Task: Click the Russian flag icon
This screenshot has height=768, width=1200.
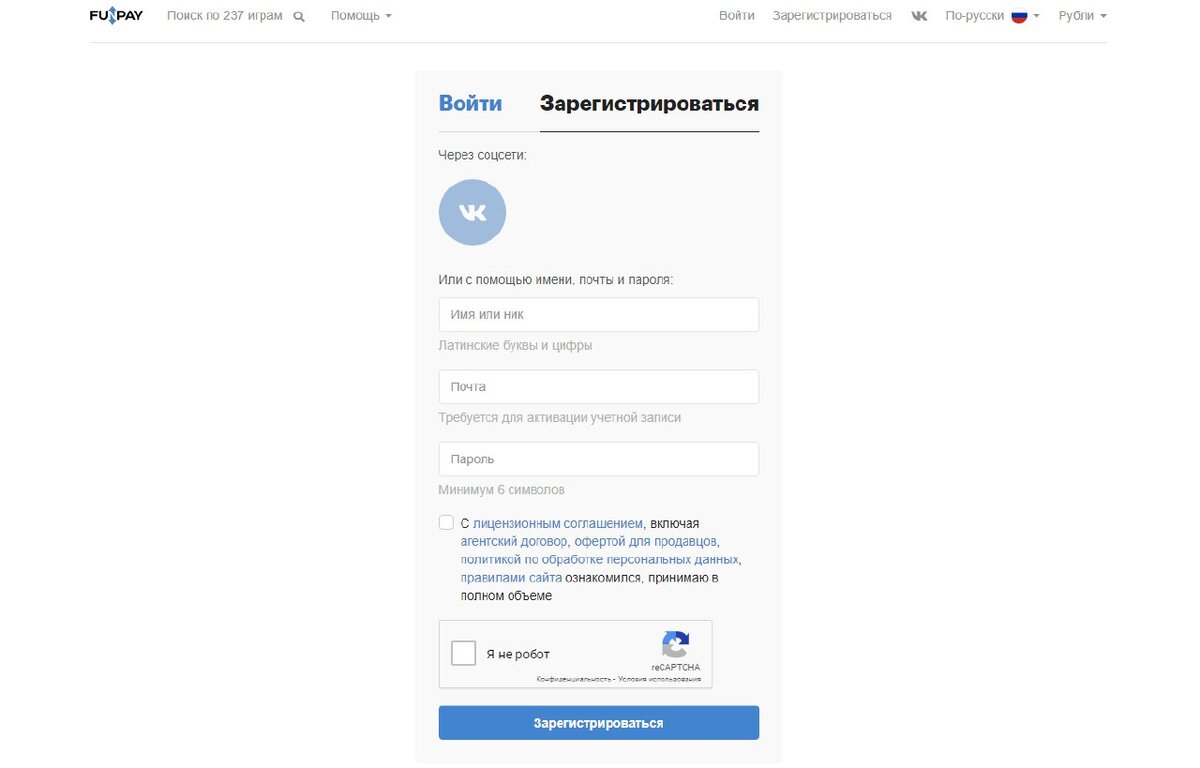Action: 1019,16
